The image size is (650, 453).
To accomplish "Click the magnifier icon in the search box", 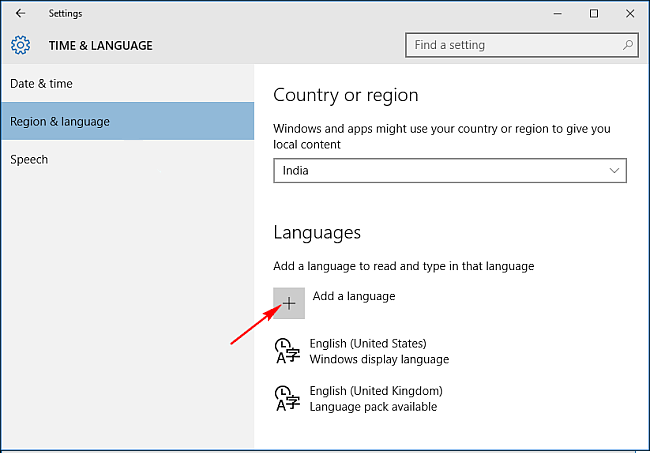I will [x=628, y=45].
